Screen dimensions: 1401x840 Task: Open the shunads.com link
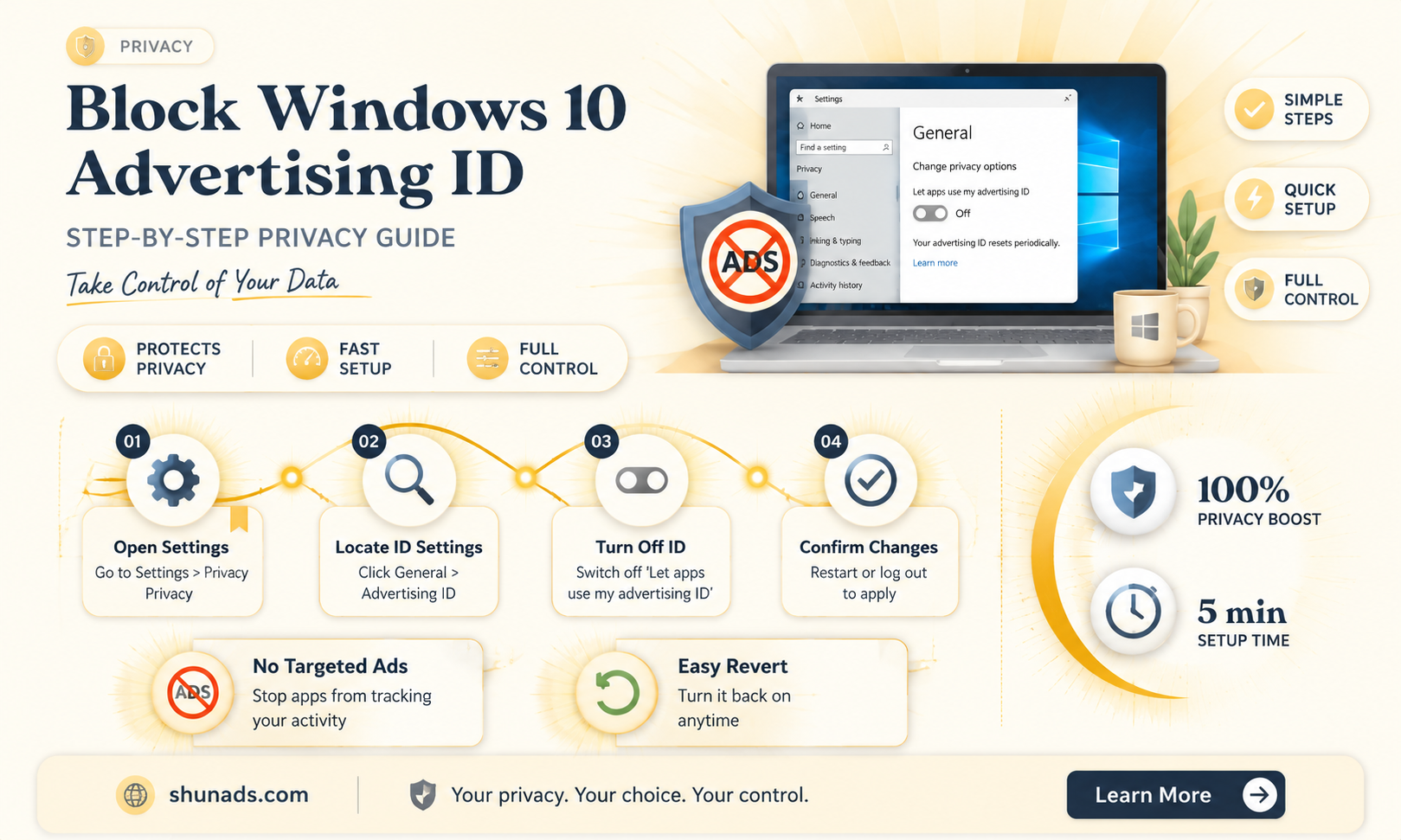[239, 794]
